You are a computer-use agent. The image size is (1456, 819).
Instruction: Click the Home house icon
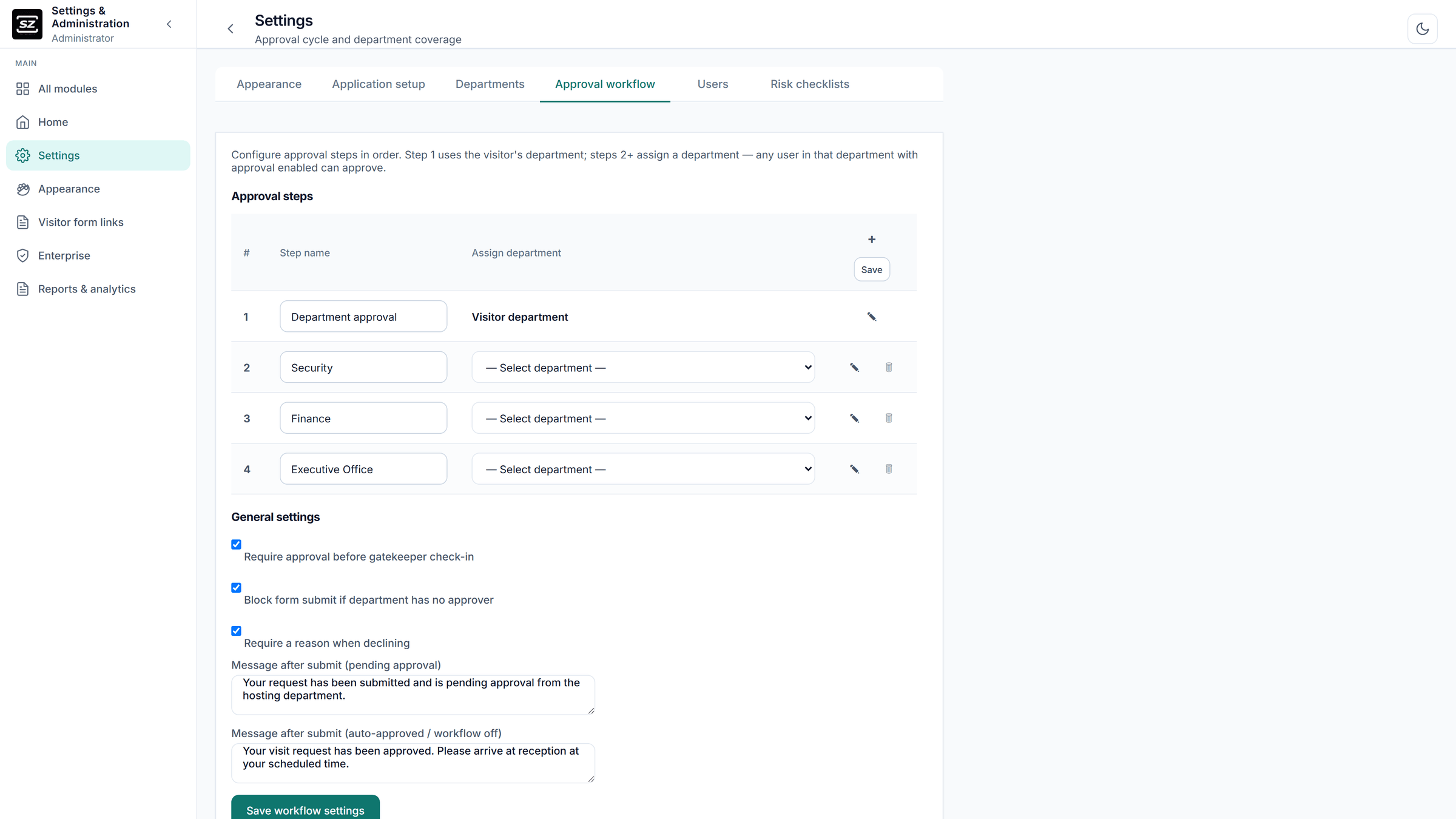click(x=23, y=122)
